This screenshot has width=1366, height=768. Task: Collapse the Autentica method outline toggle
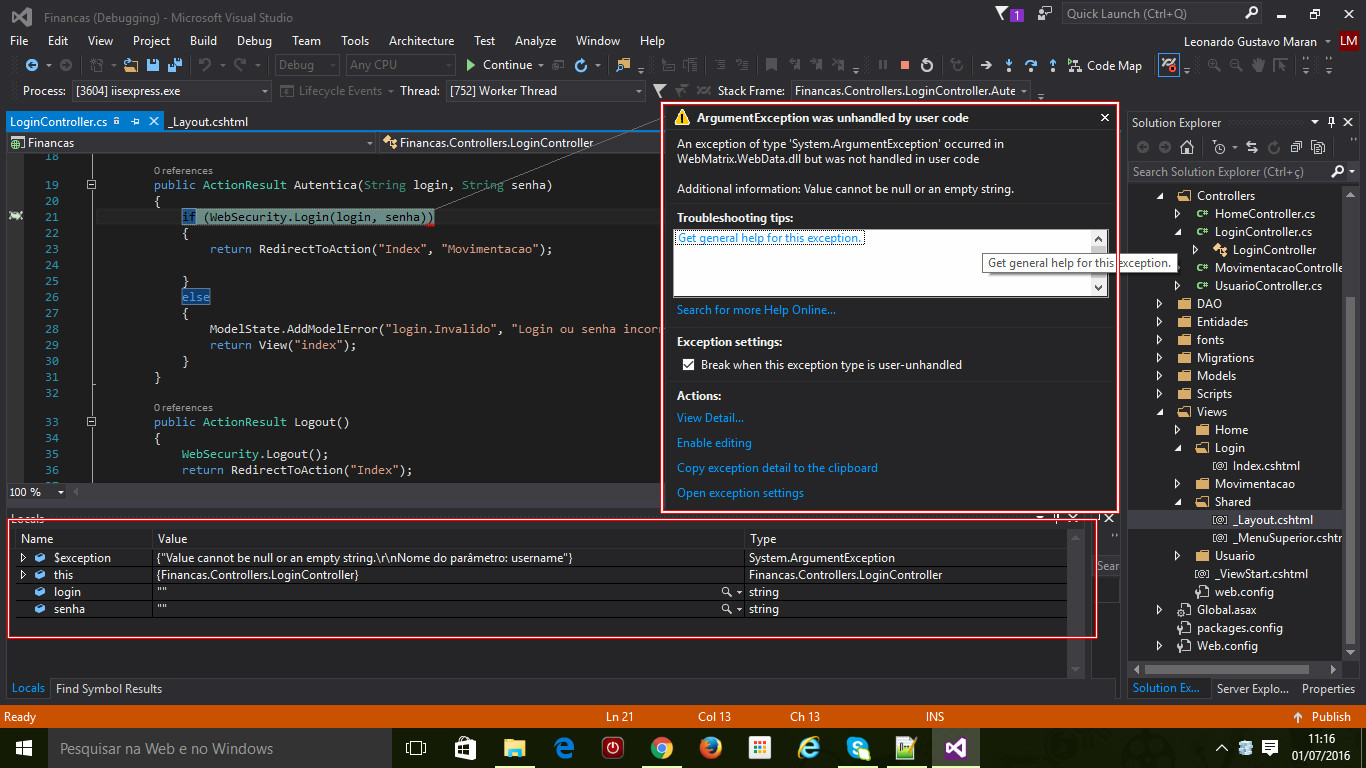pos(91,185)
